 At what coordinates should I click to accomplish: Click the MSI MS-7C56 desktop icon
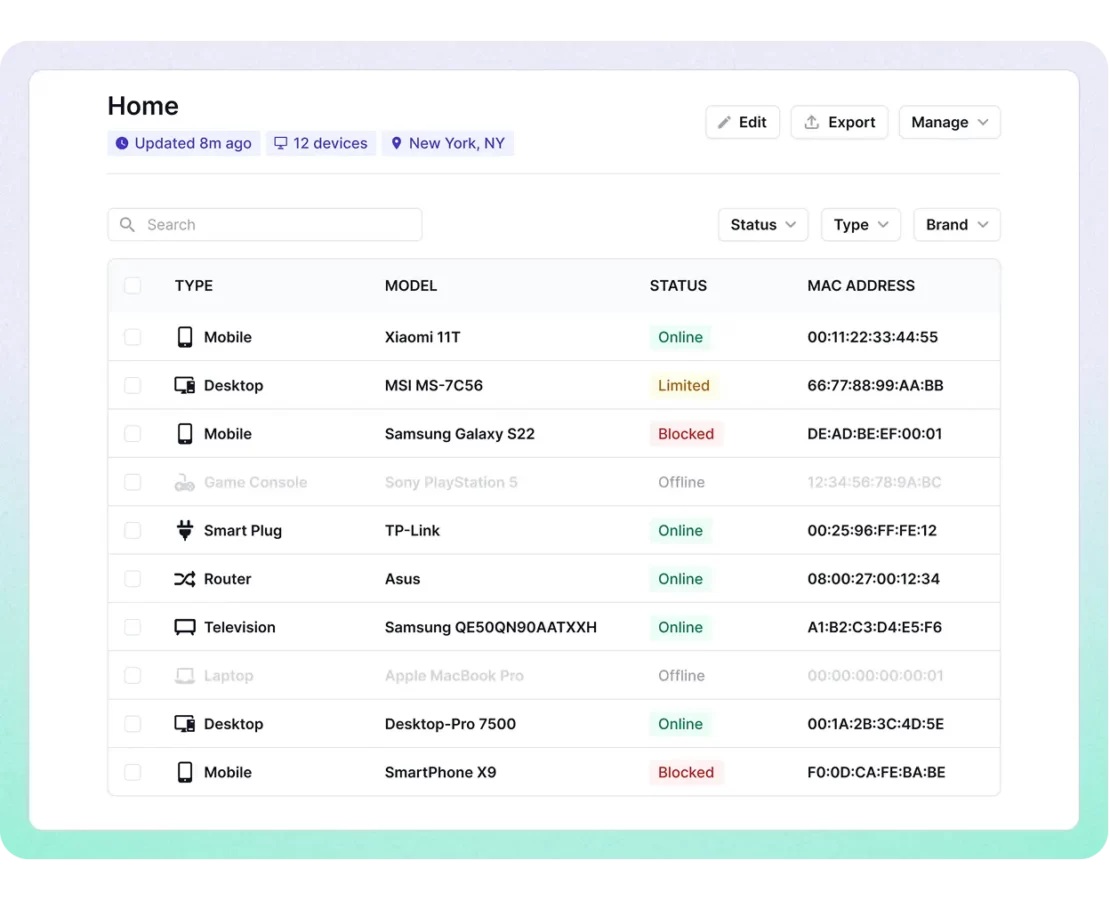(x=184, y=386)
